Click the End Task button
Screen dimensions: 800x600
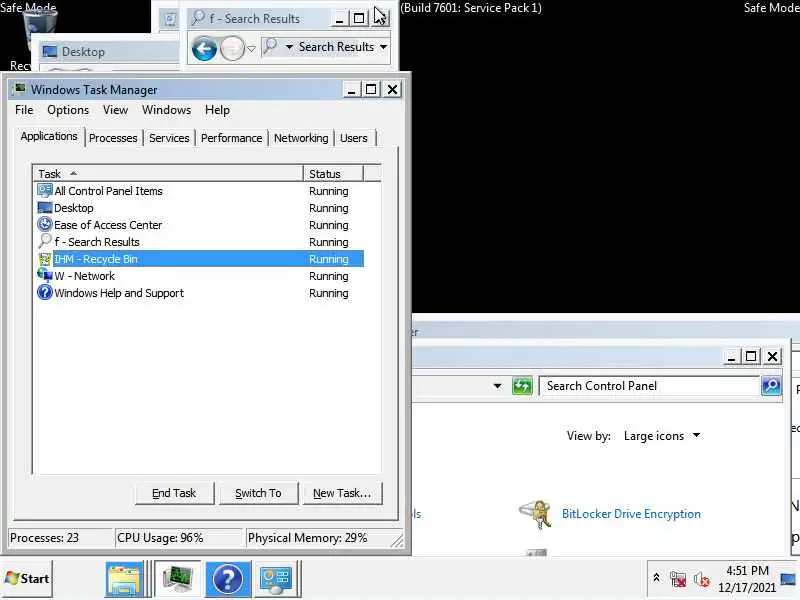click(174, 493)
